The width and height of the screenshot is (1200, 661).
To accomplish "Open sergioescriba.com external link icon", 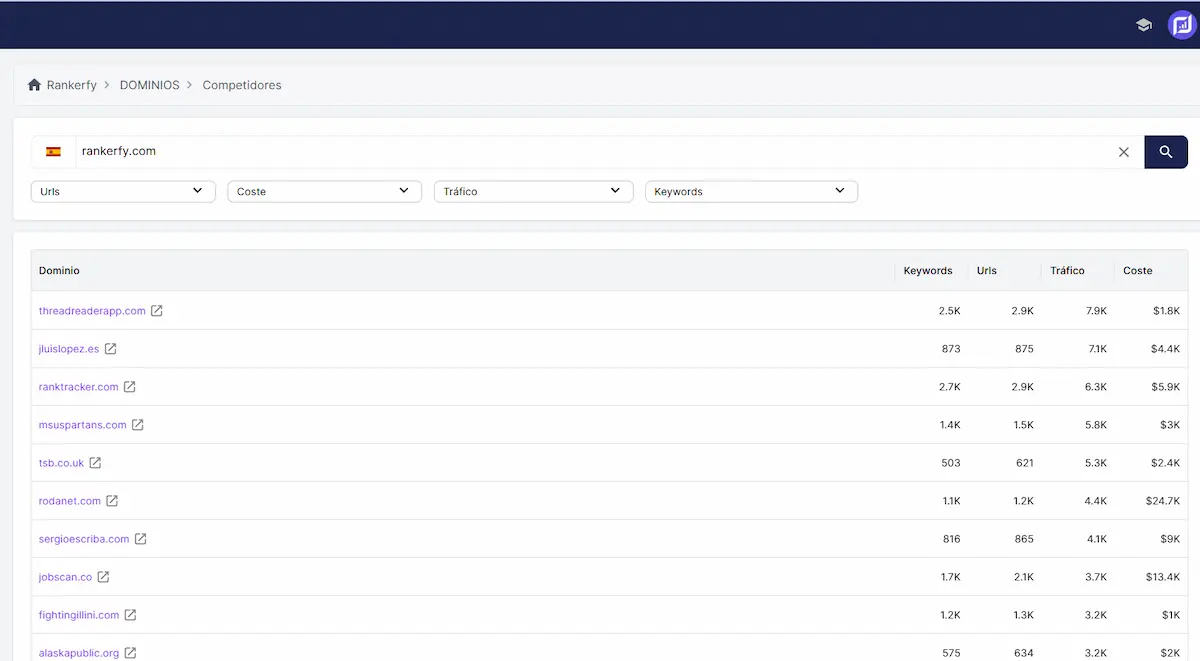I will [141, 539].
